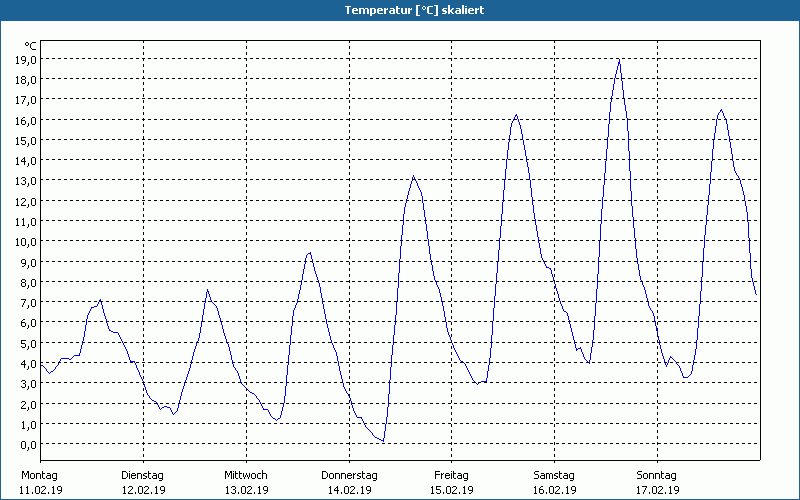Image resolution: width=800 pixels, height=500 pixels.
Task: Click the 15,0 y-axis label
Action: click(26, 140)
